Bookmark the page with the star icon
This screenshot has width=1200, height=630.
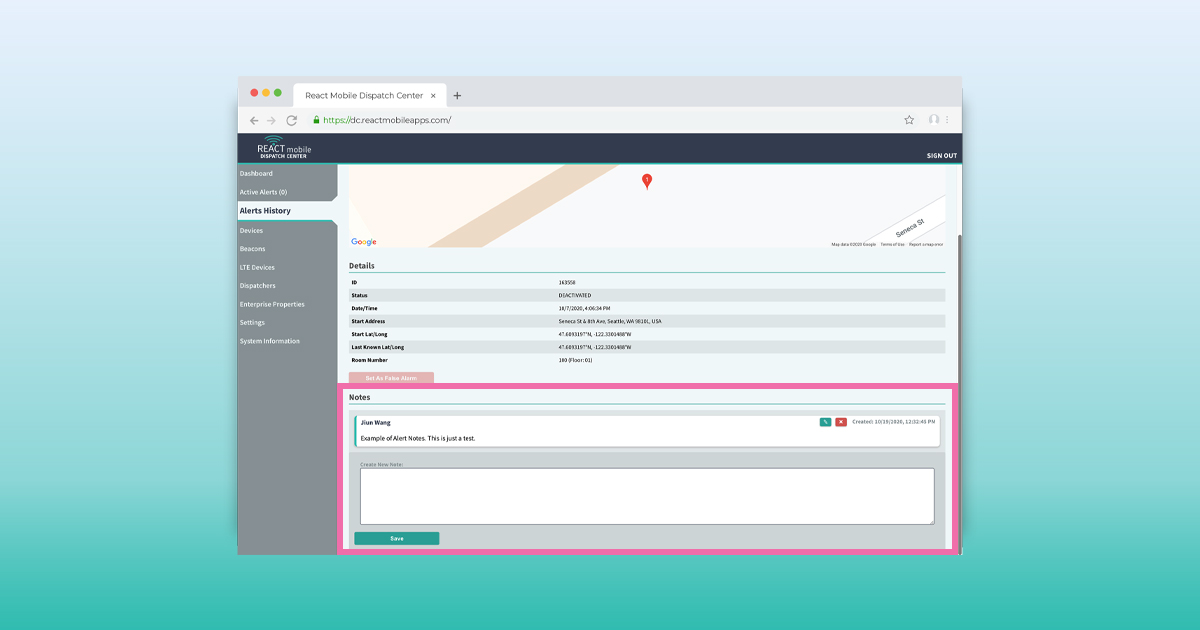(x=909, y=120)
